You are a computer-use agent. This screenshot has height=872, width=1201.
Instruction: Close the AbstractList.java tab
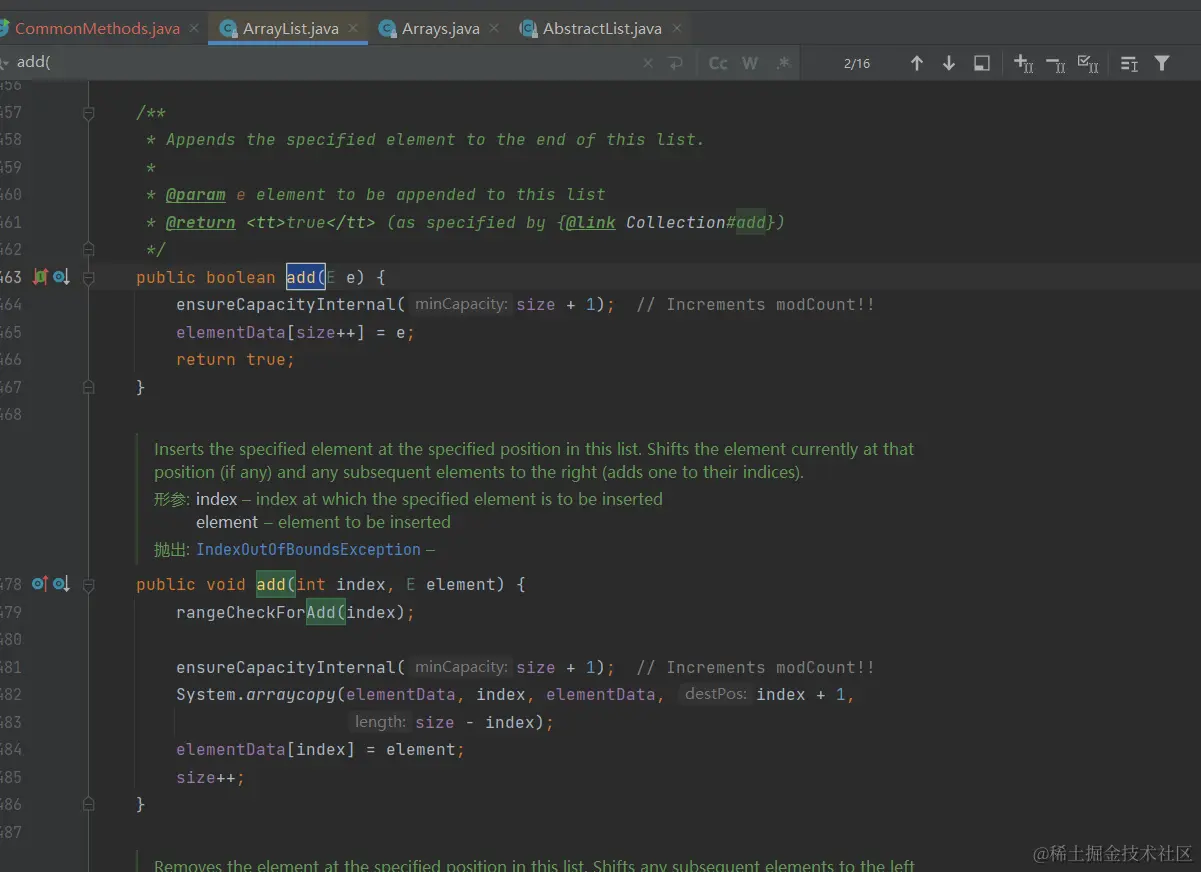(677, 29)
